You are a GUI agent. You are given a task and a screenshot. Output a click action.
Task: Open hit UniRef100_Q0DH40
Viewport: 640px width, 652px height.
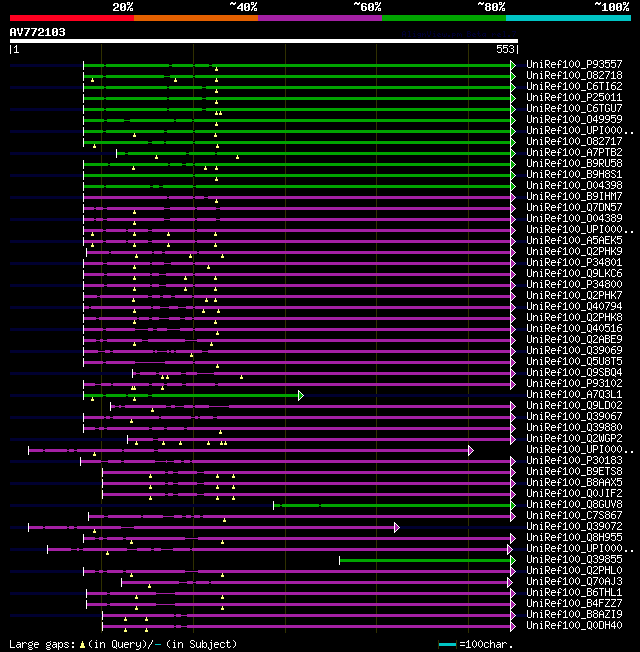pos(574,626)
